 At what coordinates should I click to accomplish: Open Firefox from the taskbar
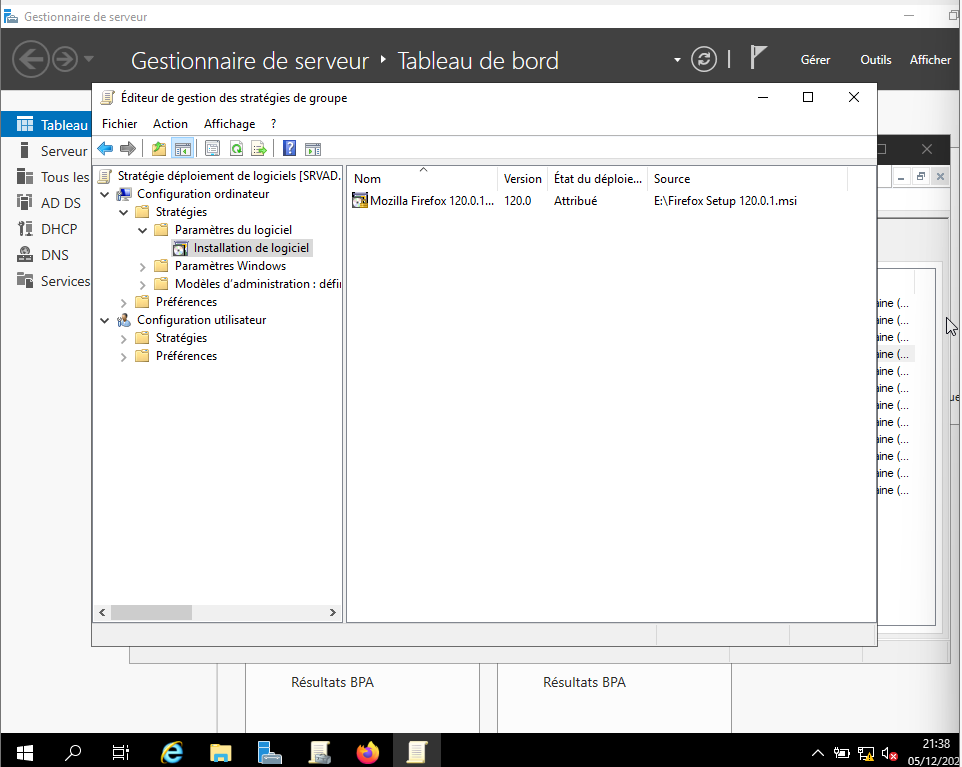click(368, 751)
